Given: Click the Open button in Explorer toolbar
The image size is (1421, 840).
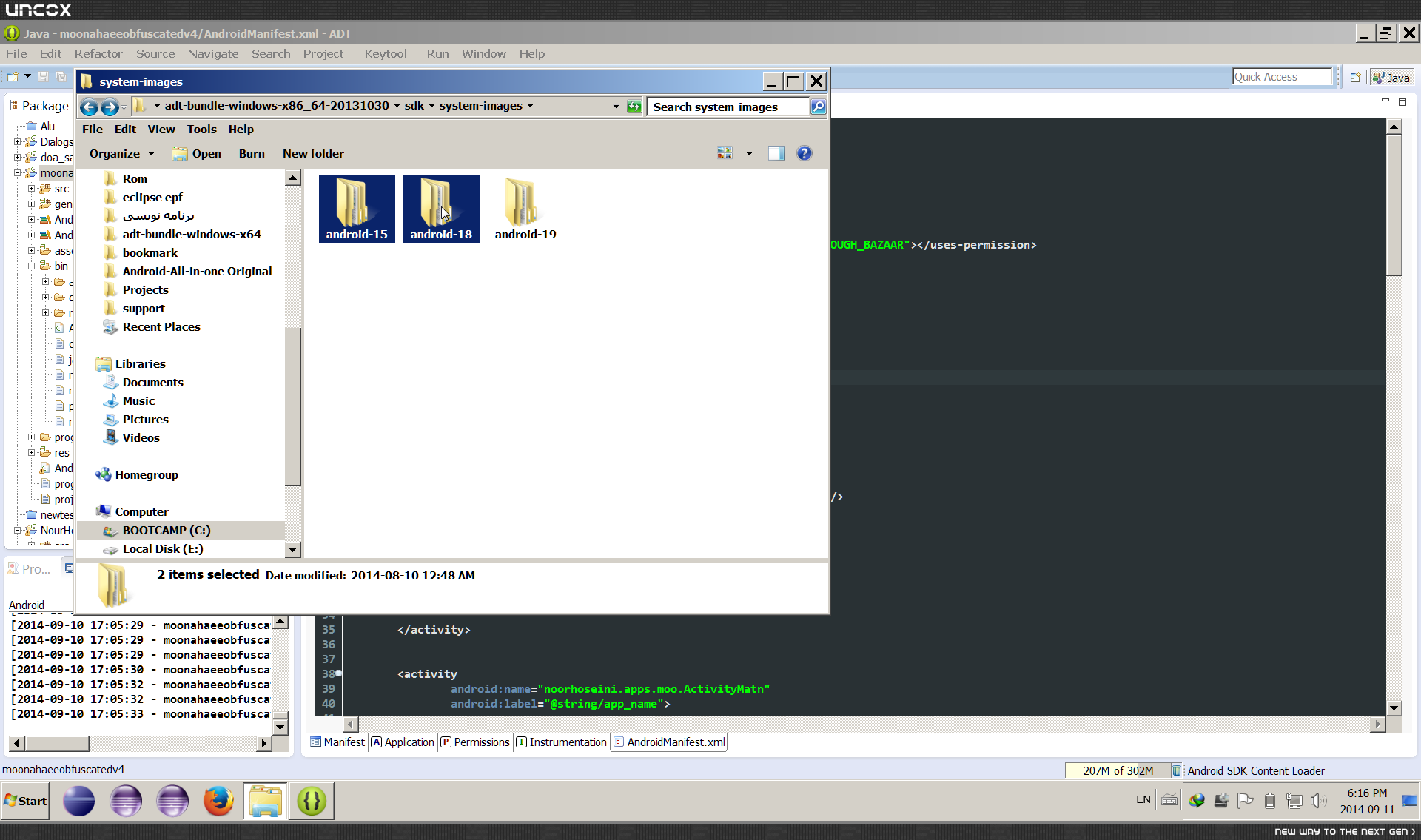Looking at the screenshot, I should [197, 153].
